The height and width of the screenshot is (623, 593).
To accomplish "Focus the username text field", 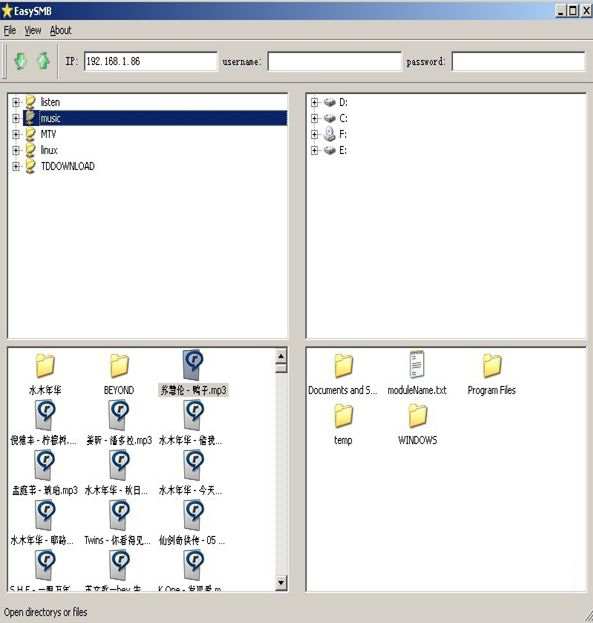I will [x=334, y=61].
